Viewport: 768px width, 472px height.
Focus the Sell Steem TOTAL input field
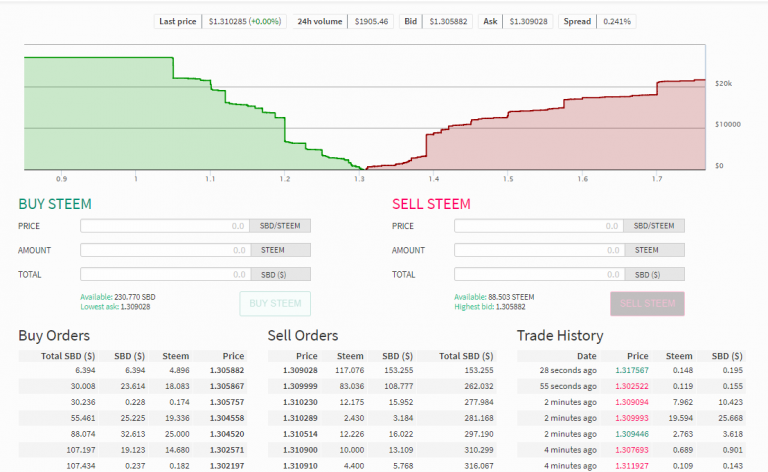pos(539,274)
